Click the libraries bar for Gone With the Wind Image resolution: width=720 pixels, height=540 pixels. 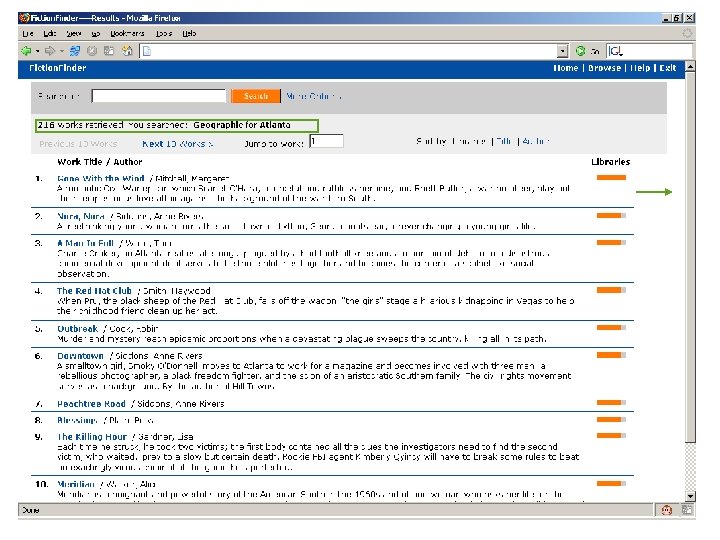pos(611,178)
